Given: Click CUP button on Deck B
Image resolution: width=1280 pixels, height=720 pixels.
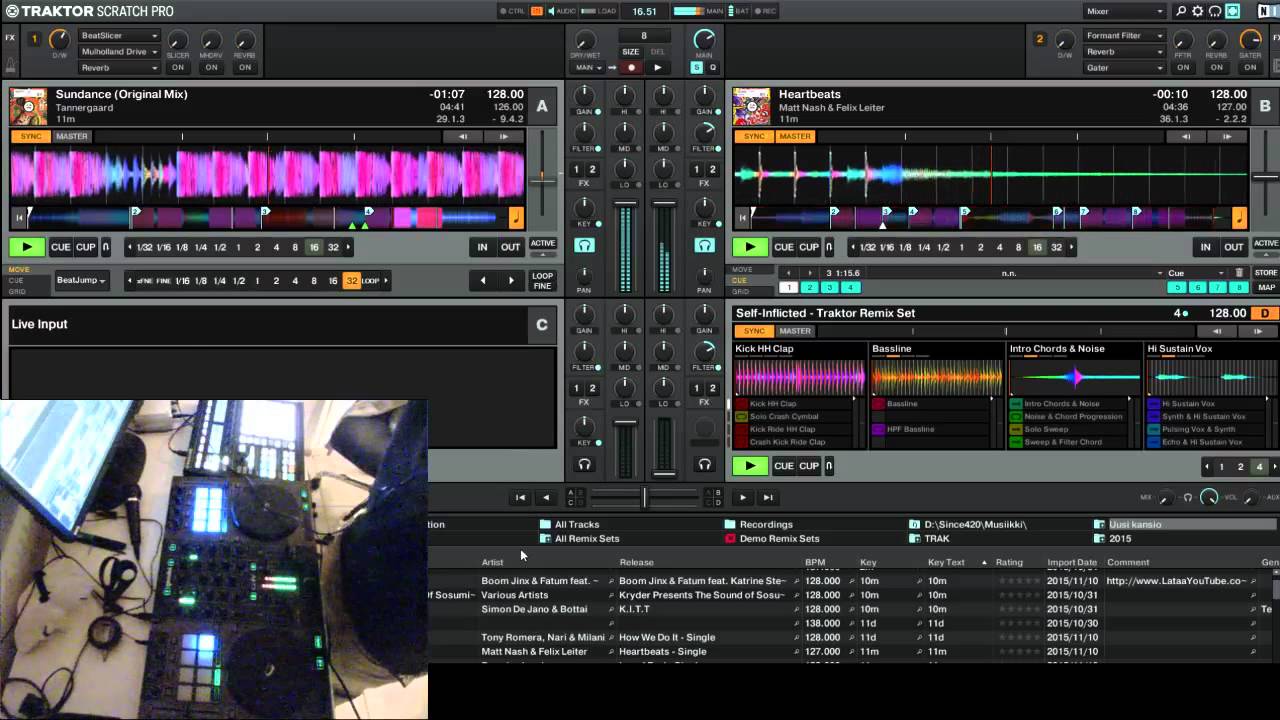Looking at the screenshot, I should pos(809,247).
